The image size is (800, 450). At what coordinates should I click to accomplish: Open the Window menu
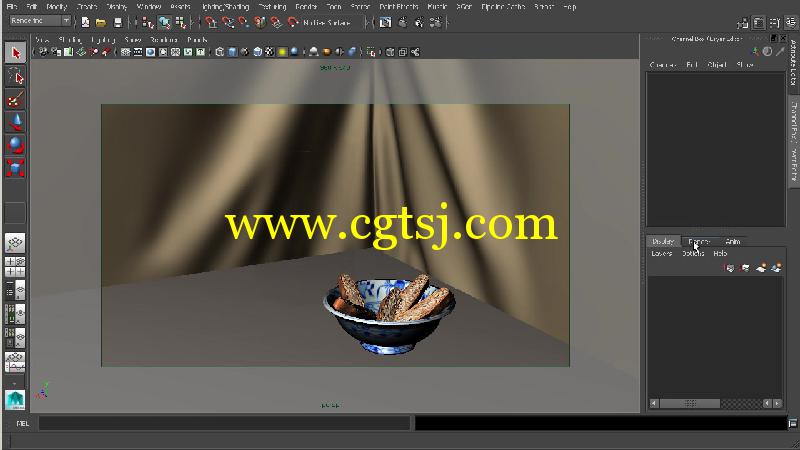pyautogui.click(x=149, y=7)
